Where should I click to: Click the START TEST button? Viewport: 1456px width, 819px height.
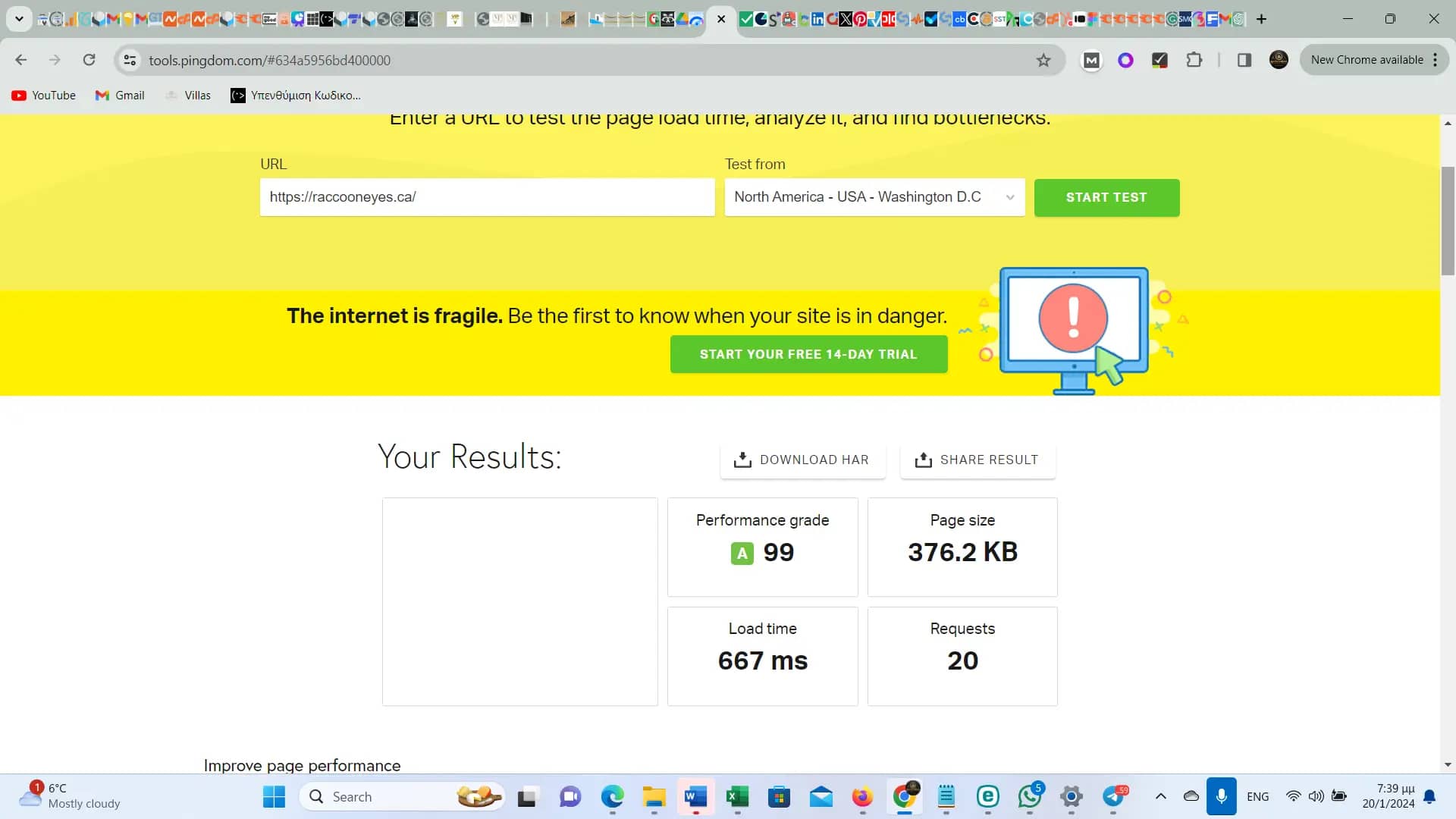[x=1107, y=197]
